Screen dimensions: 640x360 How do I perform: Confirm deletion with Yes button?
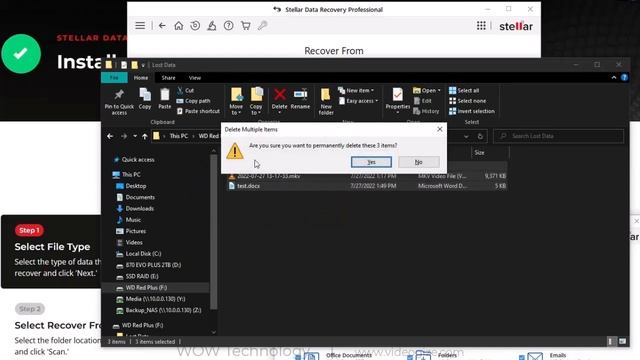[x=371, y=162]
